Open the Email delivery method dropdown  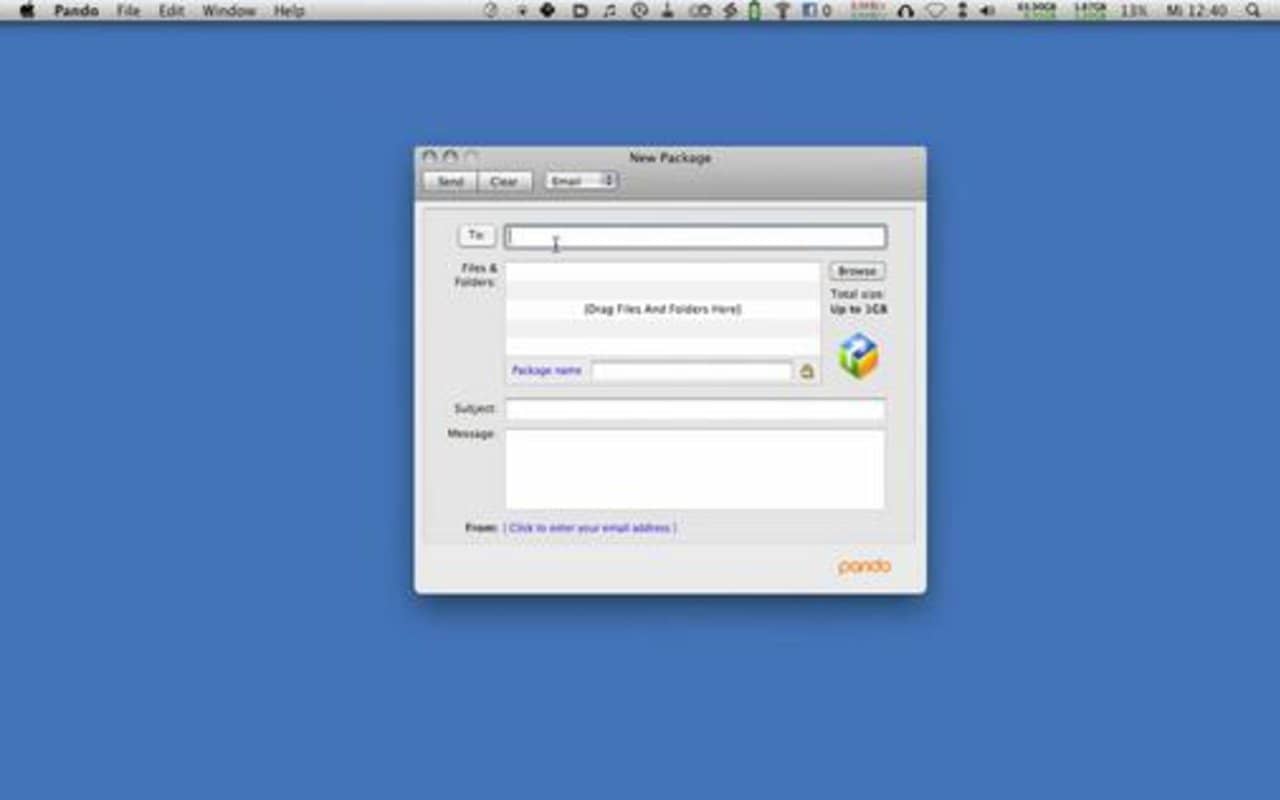point(581,181)
